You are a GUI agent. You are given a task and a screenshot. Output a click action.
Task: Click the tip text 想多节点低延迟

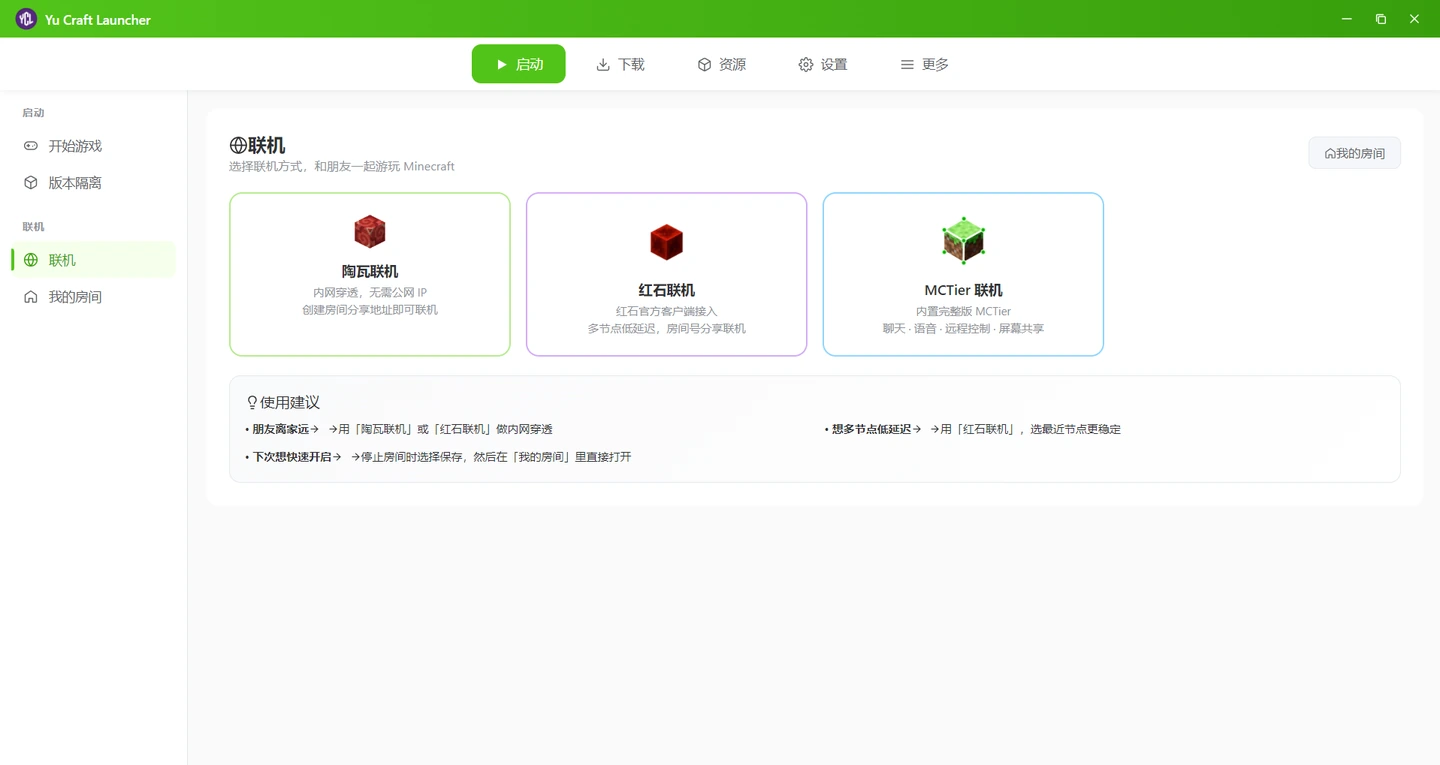871,429
